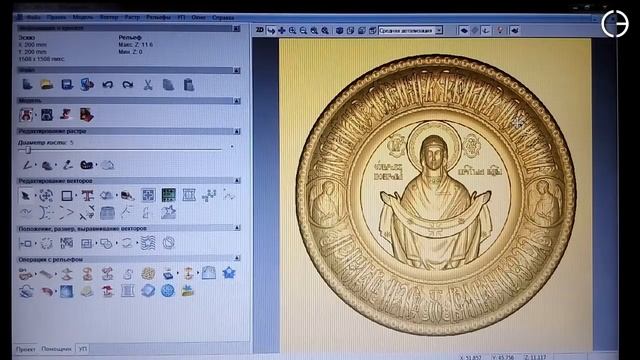Click the Undo arrow icon
The height and width of the screenshot is (360, 640).
pos(107,84)
